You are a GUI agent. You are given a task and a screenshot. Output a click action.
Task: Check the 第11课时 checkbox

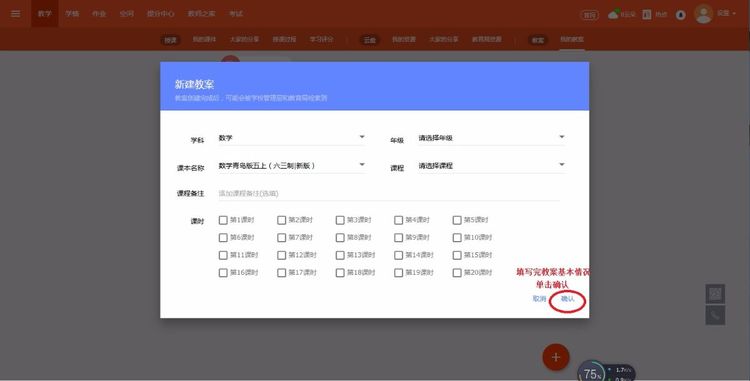(x=223, y=255)
